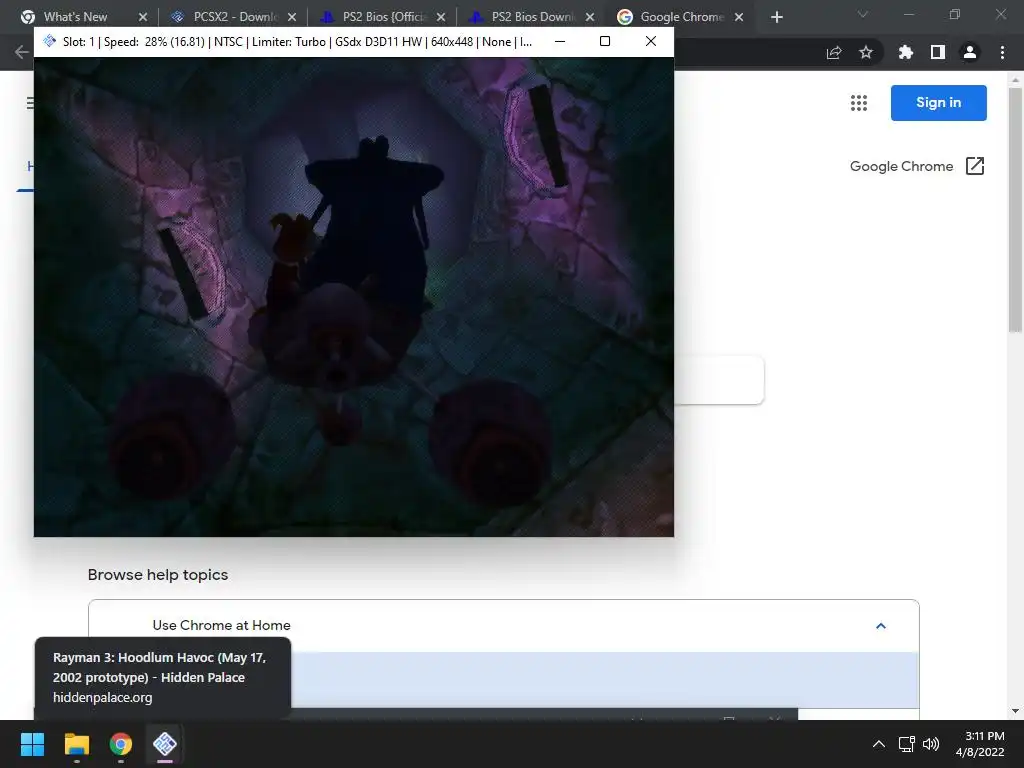The image size is (1024, 768).
Task: Open File Explorer from taskbar
Action: pyautogui.click(x=76, y=744)
